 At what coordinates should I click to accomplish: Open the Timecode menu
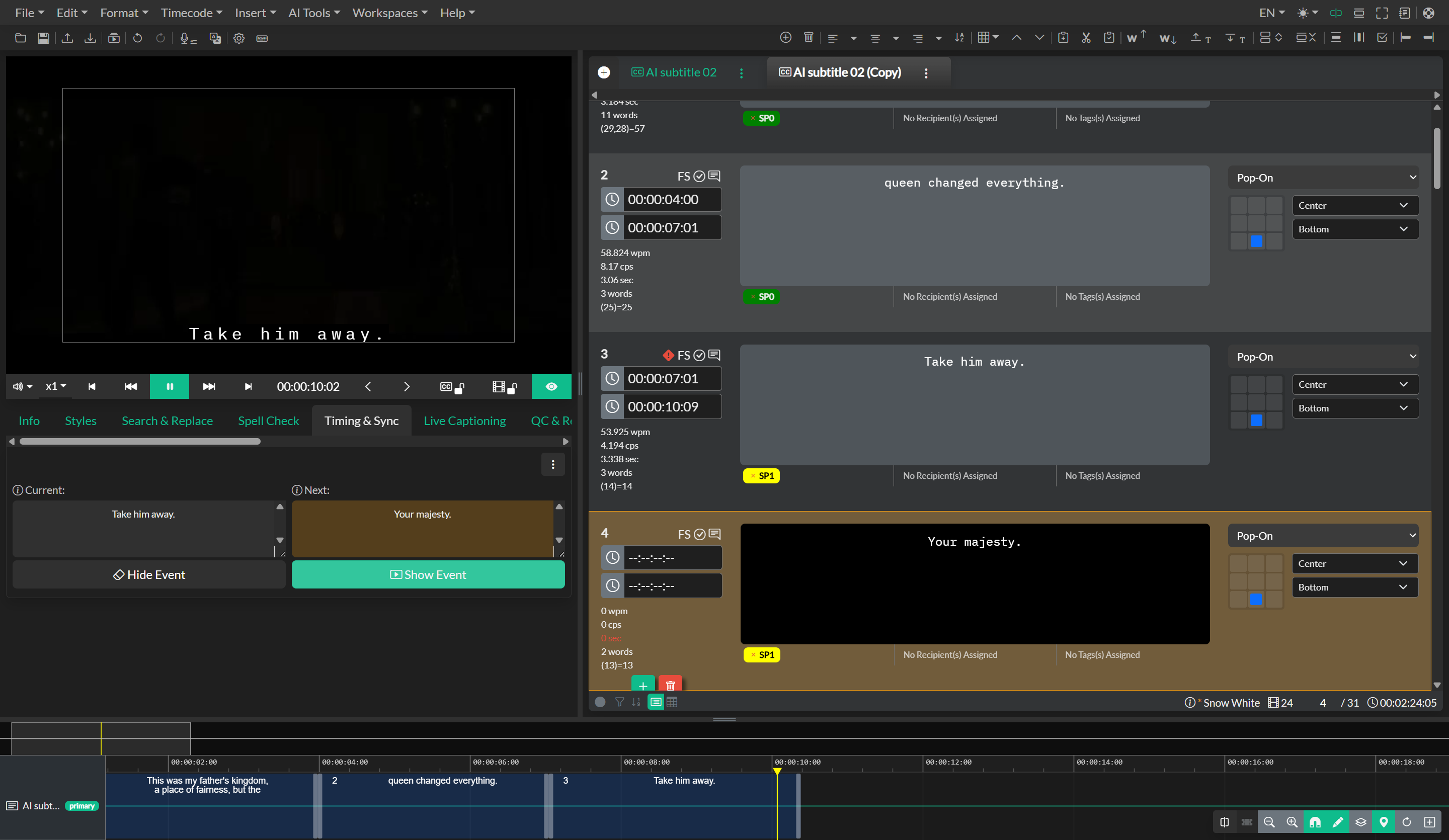point(192,13)
